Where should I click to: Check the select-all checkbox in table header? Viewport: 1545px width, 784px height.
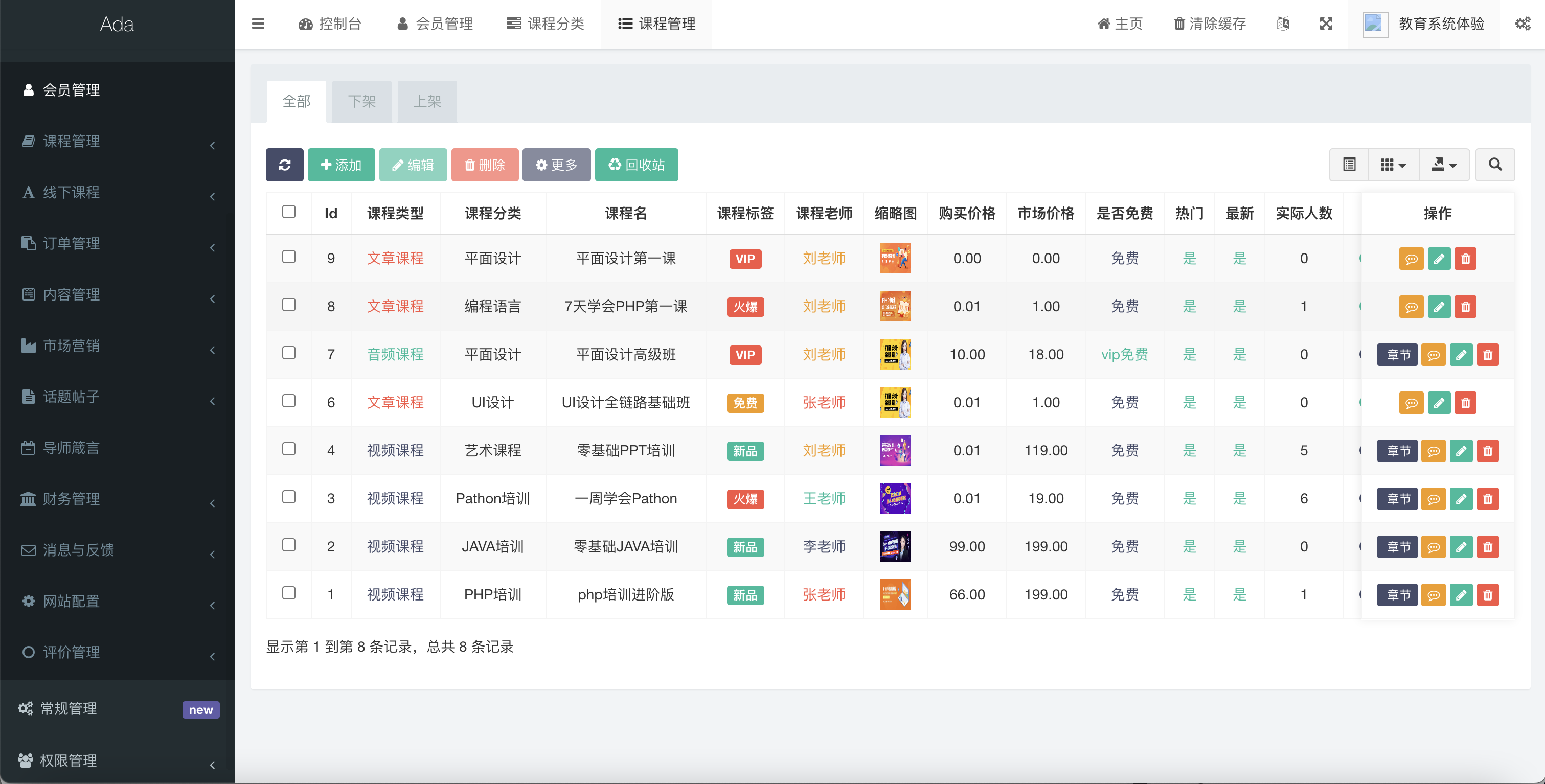288,212
